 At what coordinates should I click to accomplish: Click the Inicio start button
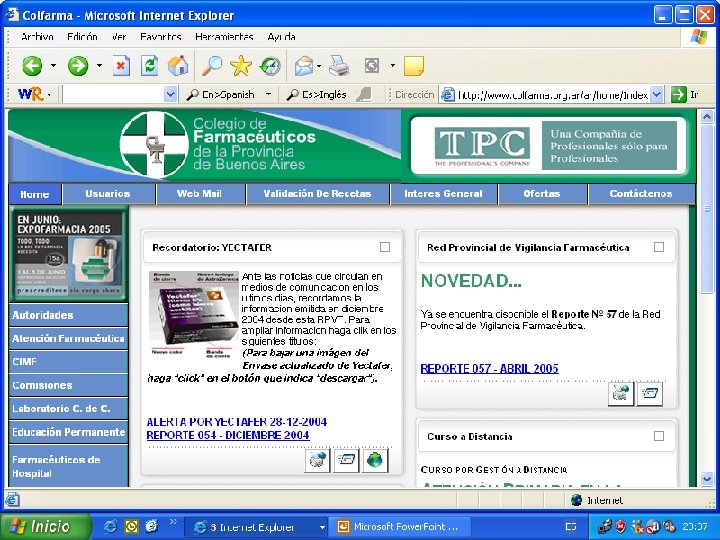coord(45,526)
